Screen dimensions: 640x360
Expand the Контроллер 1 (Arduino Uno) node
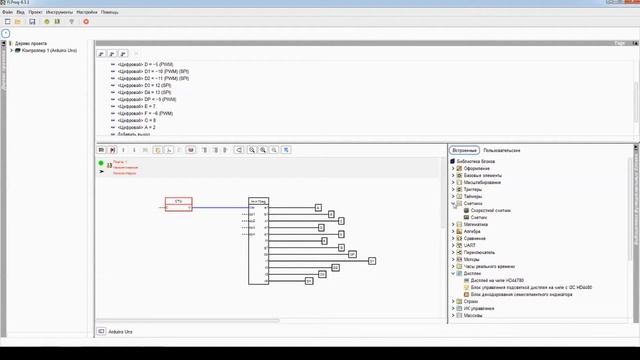coord(11,51)
